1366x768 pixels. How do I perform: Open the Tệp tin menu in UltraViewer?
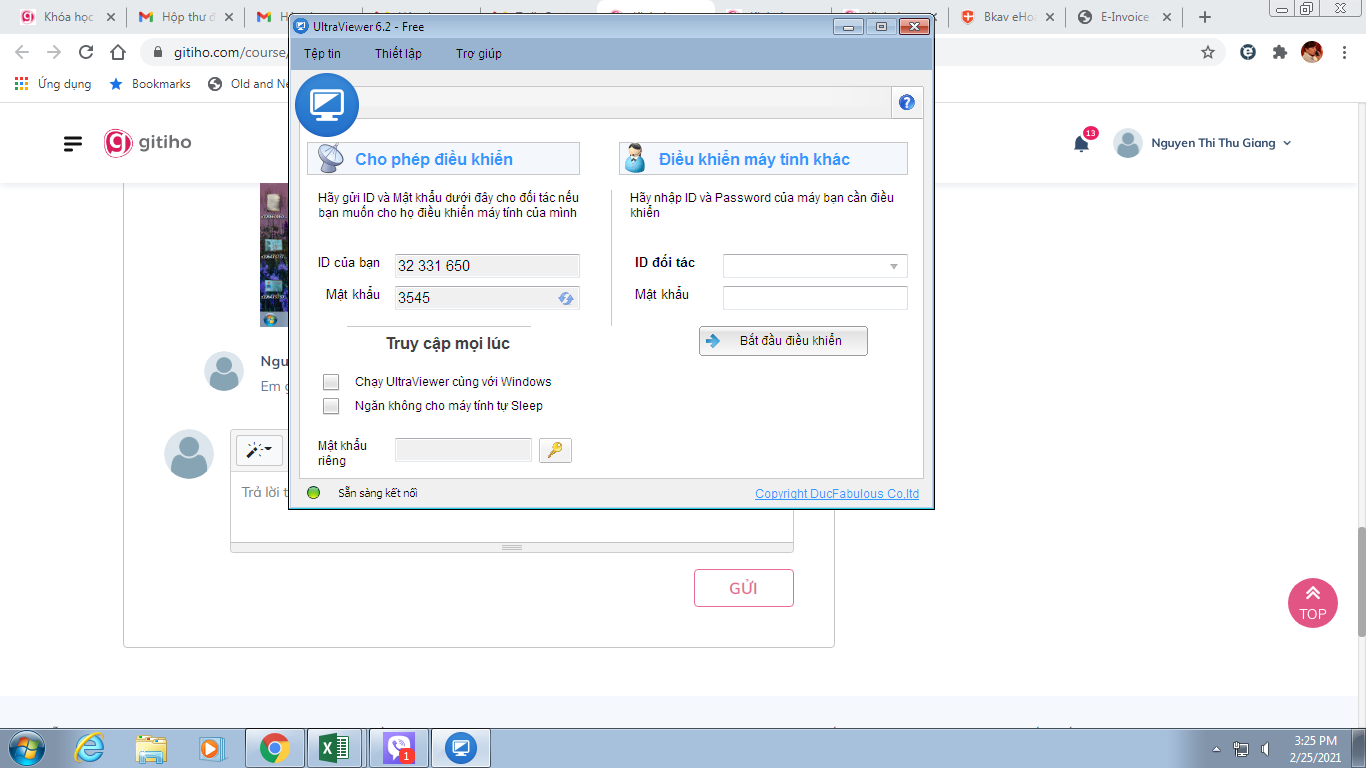coord(322,54)
